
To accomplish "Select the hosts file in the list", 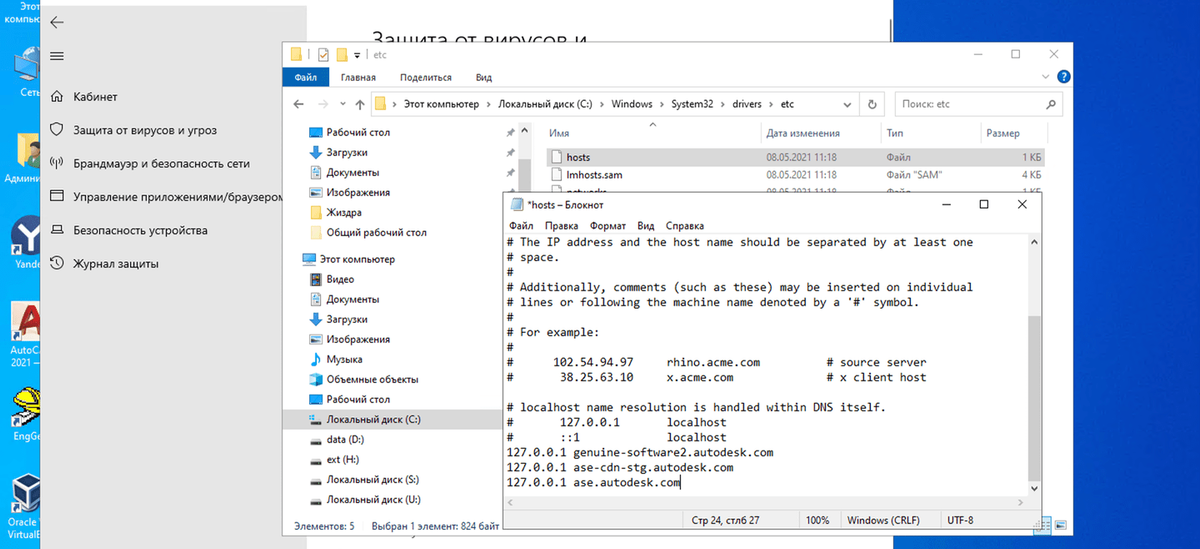I will click(796, 157).
